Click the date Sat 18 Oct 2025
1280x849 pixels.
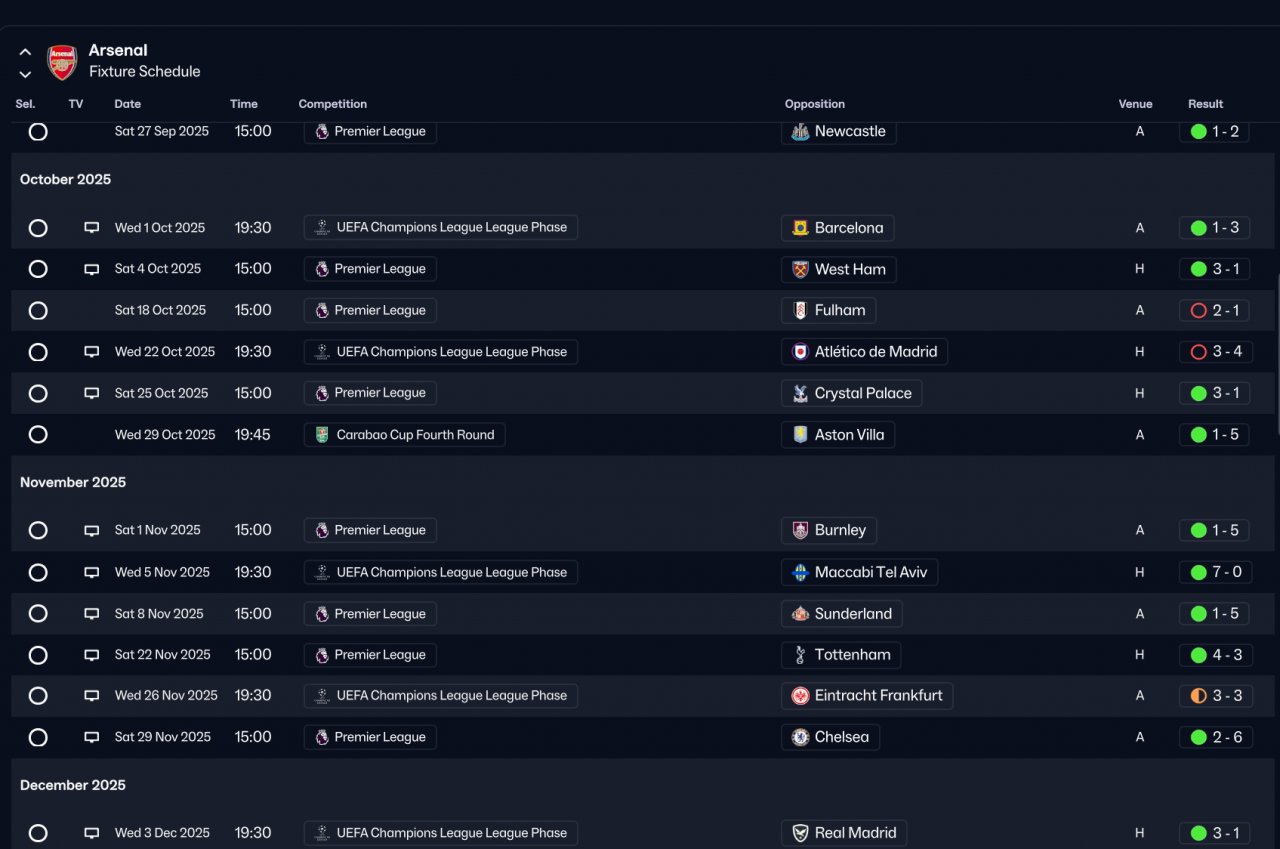pos(160,311)
